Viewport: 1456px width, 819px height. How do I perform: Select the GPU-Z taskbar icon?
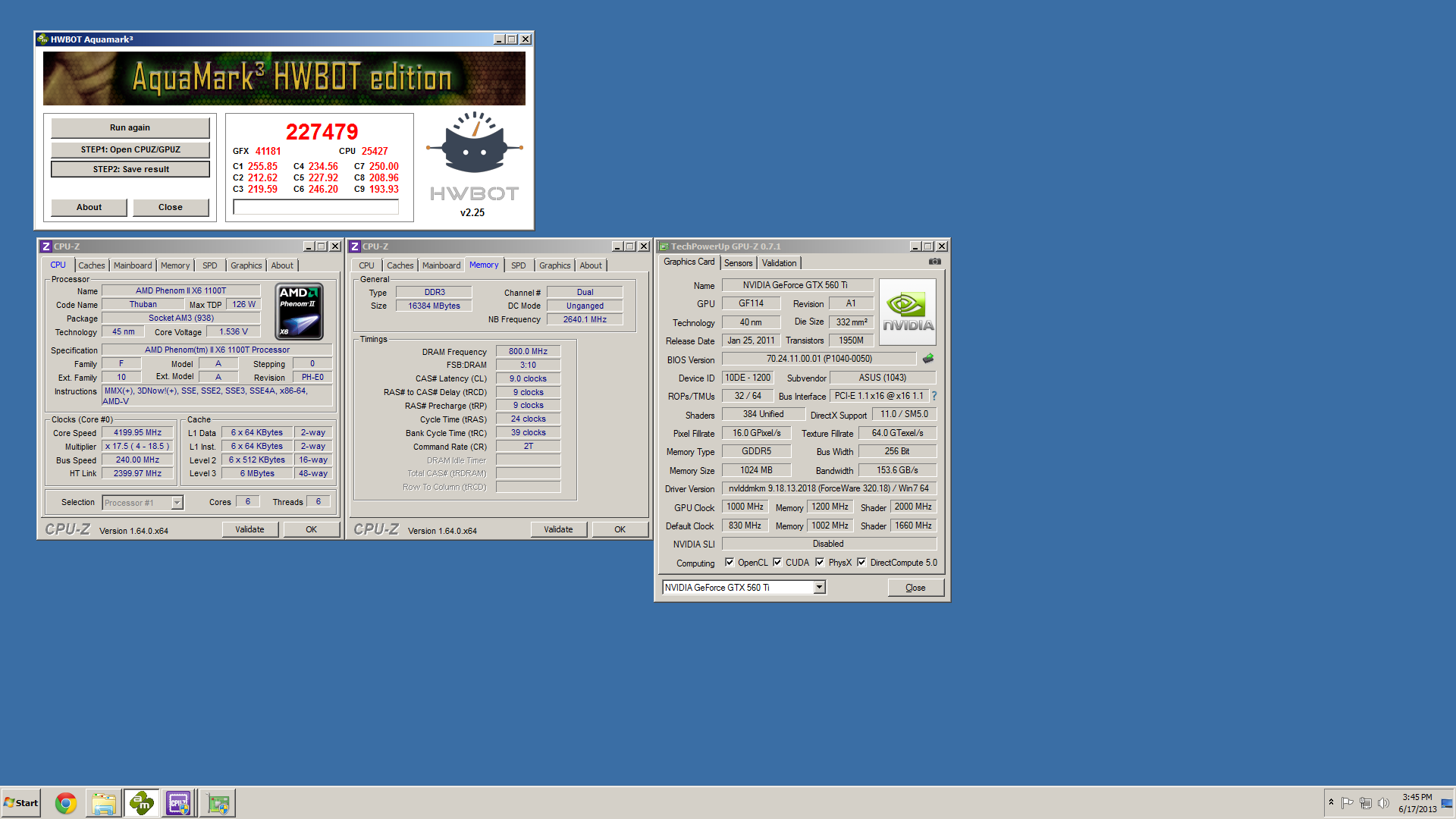218,803
